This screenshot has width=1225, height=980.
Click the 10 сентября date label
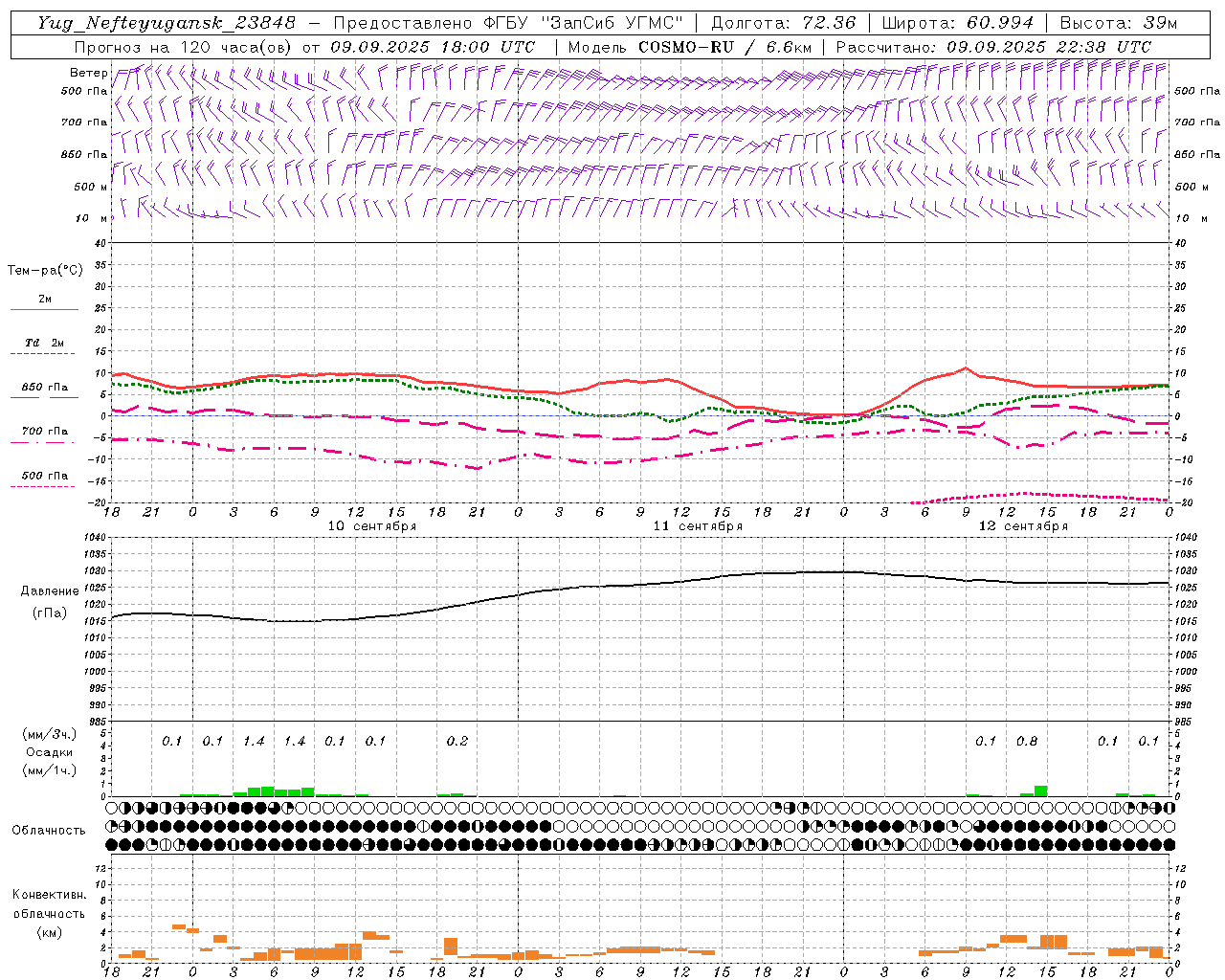pos(372,526)
